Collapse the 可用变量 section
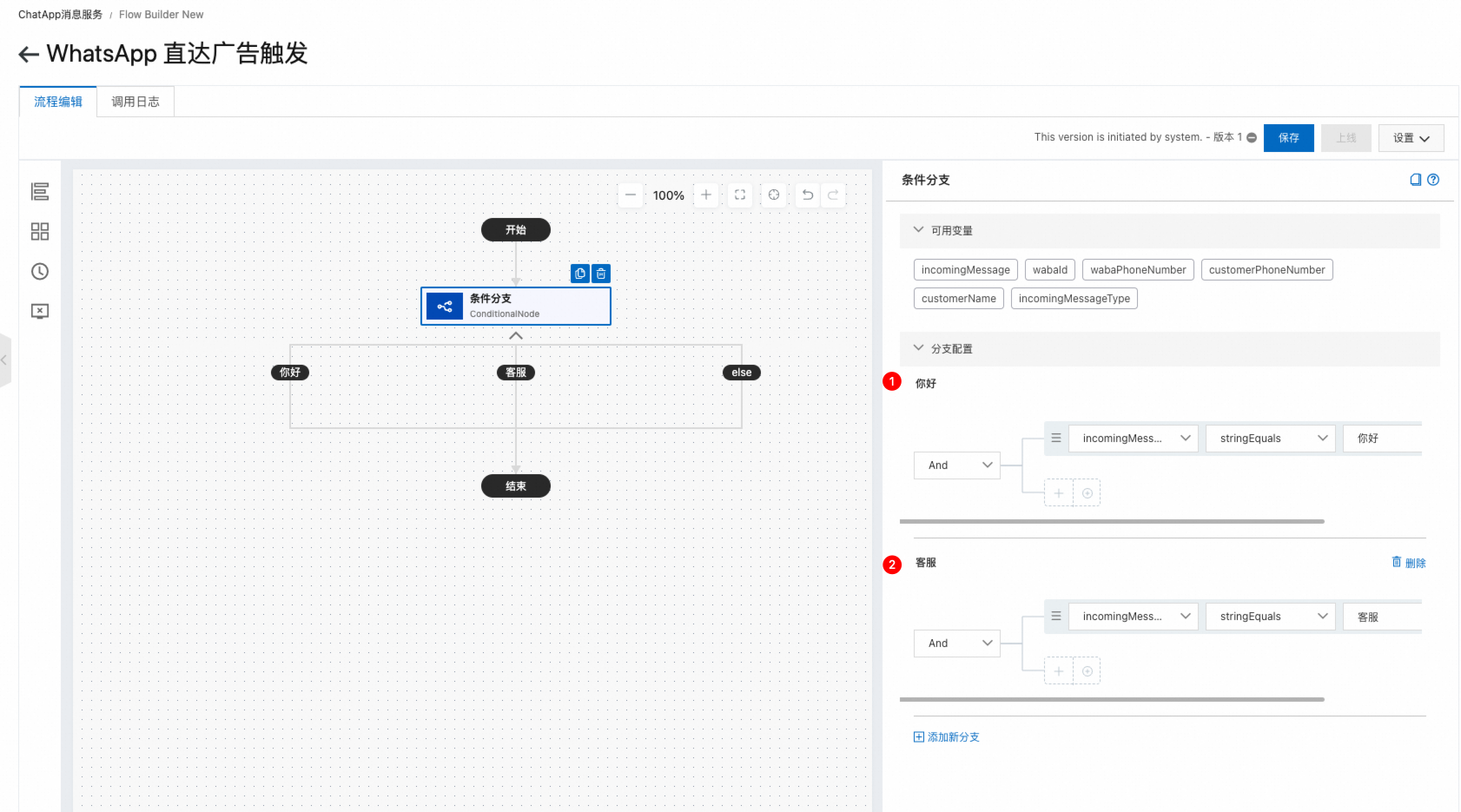 point(918,230)
